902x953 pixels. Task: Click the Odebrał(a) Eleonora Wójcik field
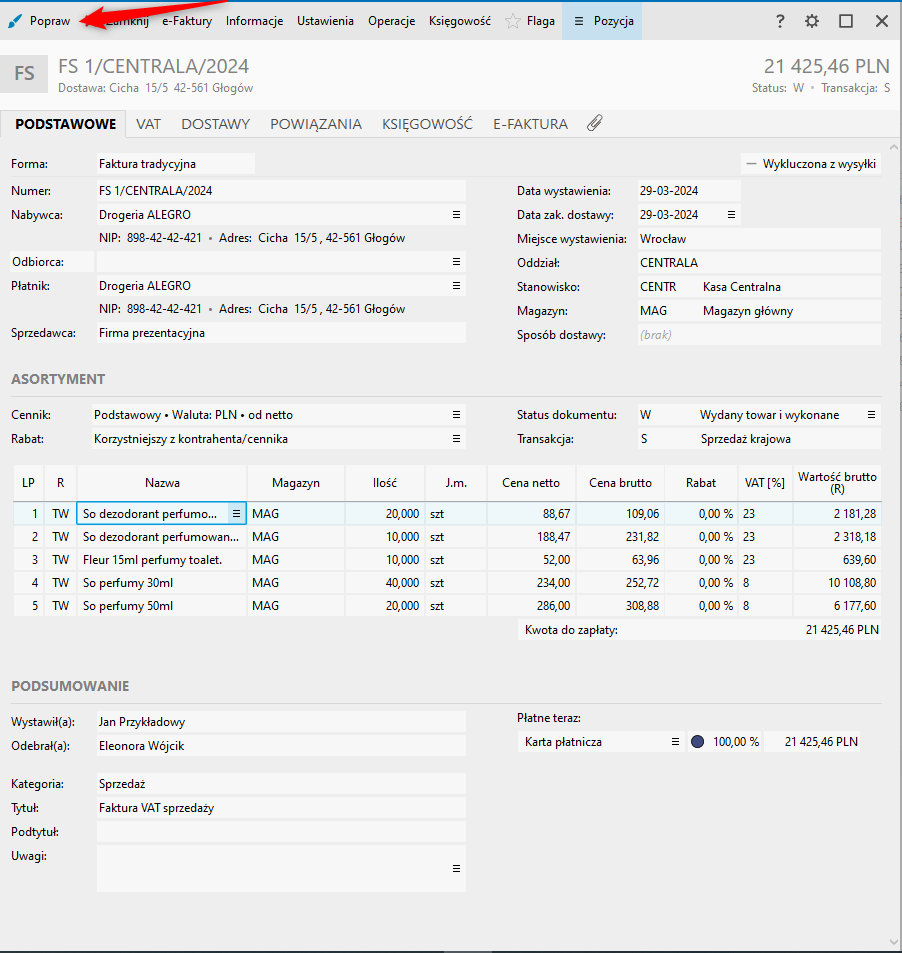click(x=281, y=746)
